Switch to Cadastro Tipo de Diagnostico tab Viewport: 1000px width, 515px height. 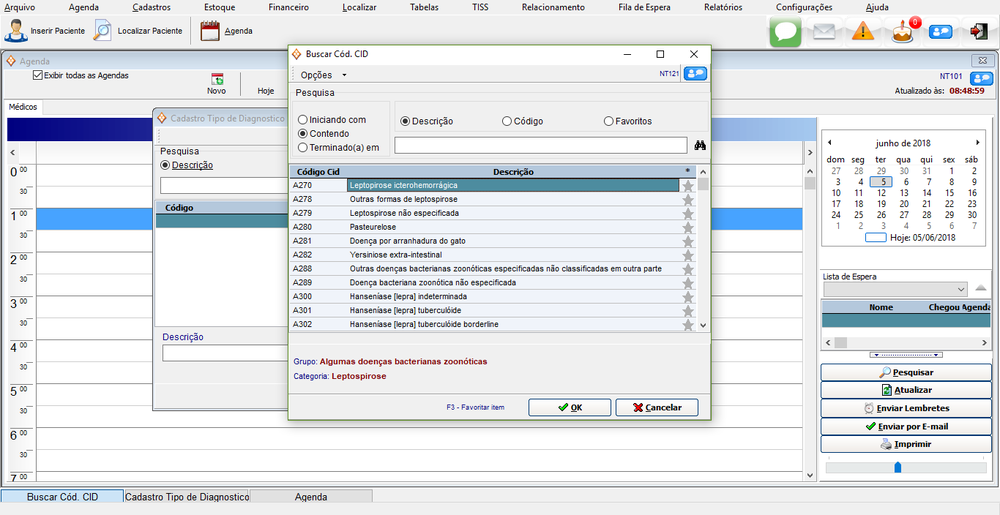[x=186, y=497]
